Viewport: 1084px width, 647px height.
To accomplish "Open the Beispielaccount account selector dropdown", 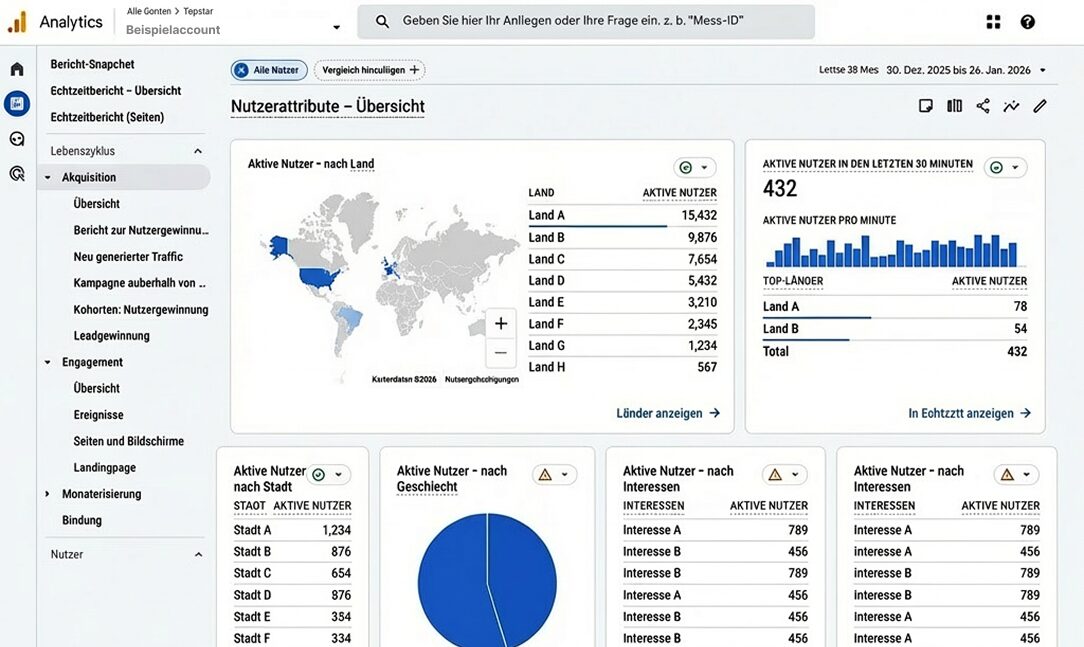I will 336,28.
